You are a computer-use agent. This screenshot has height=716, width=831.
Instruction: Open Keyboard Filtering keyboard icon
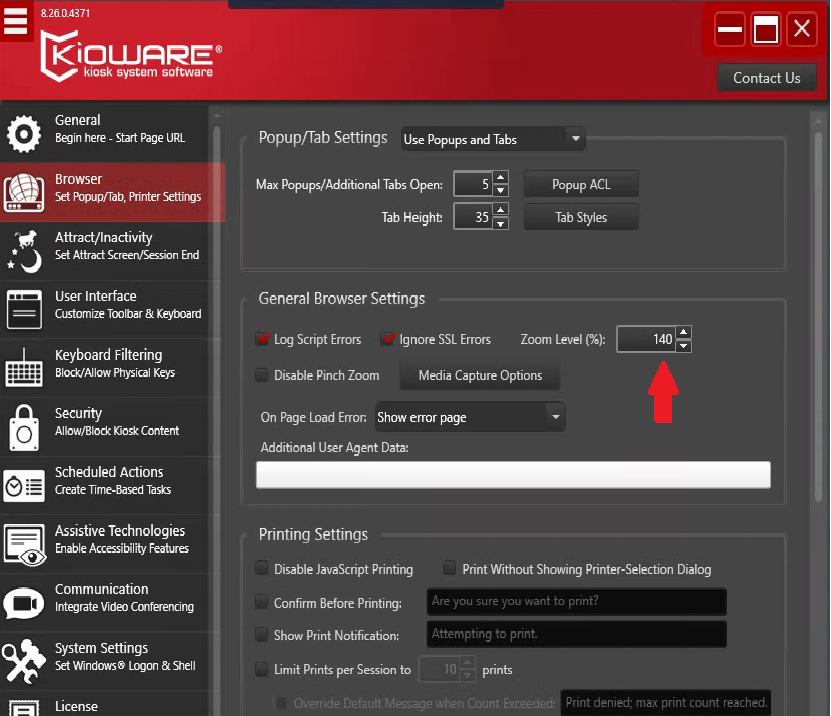point(24,366)
